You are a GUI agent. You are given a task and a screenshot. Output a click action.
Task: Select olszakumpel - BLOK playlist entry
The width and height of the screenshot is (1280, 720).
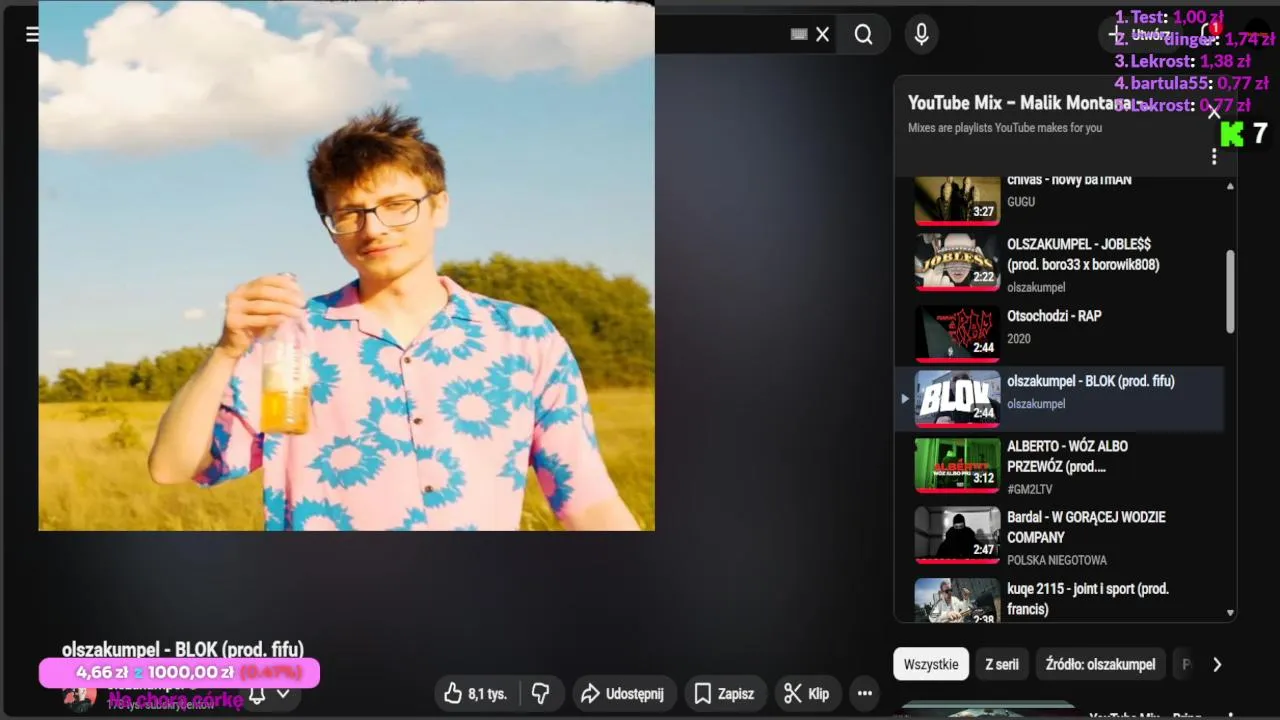pyautogui.click(x=1060, y=399)
